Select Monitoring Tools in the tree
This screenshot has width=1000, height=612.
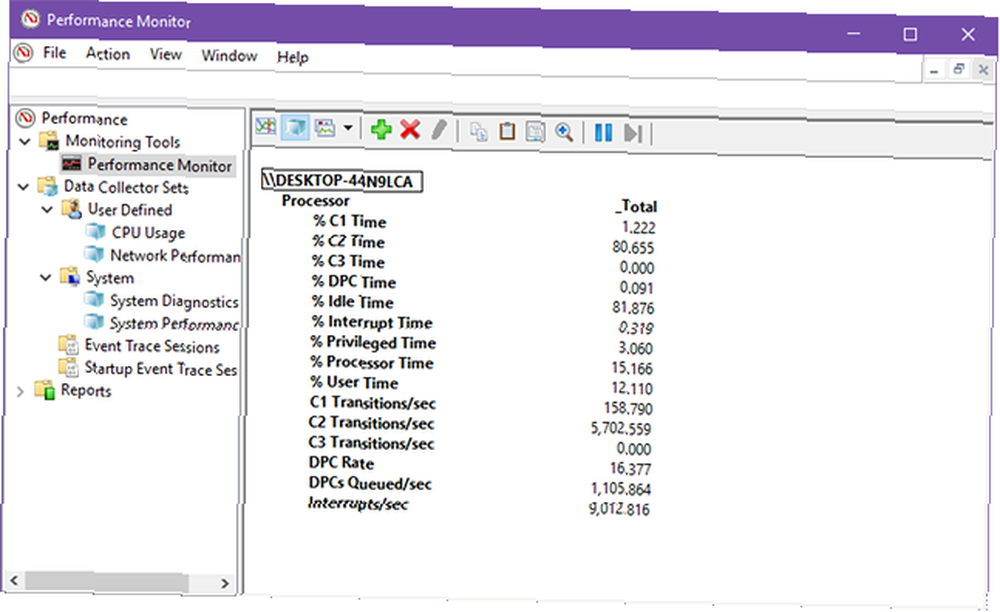pos(122,142)
